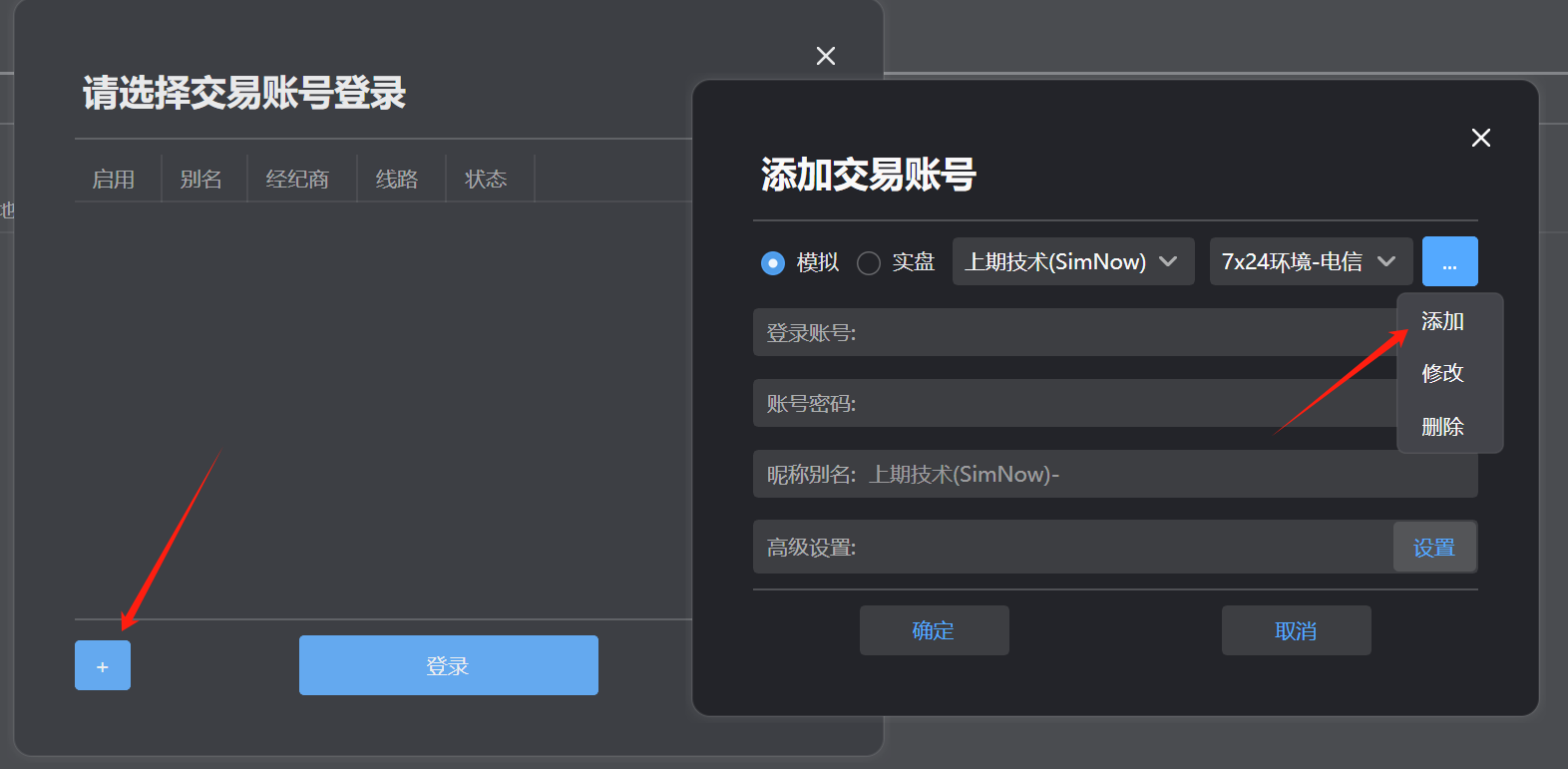The width and height of the screenshot is (1568, 769).
Task: Click the blue 登录 login button
Action: pos(448,666)
